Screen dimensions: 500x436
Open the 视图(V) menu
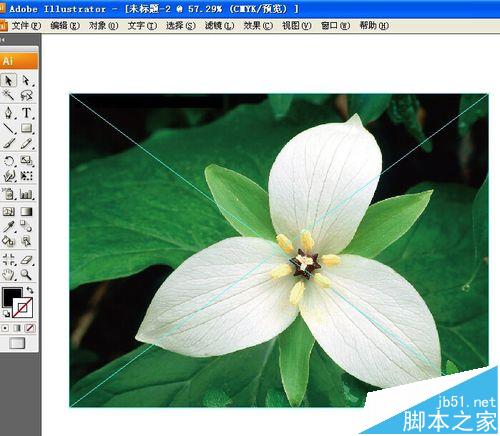[x=297, y=26]
